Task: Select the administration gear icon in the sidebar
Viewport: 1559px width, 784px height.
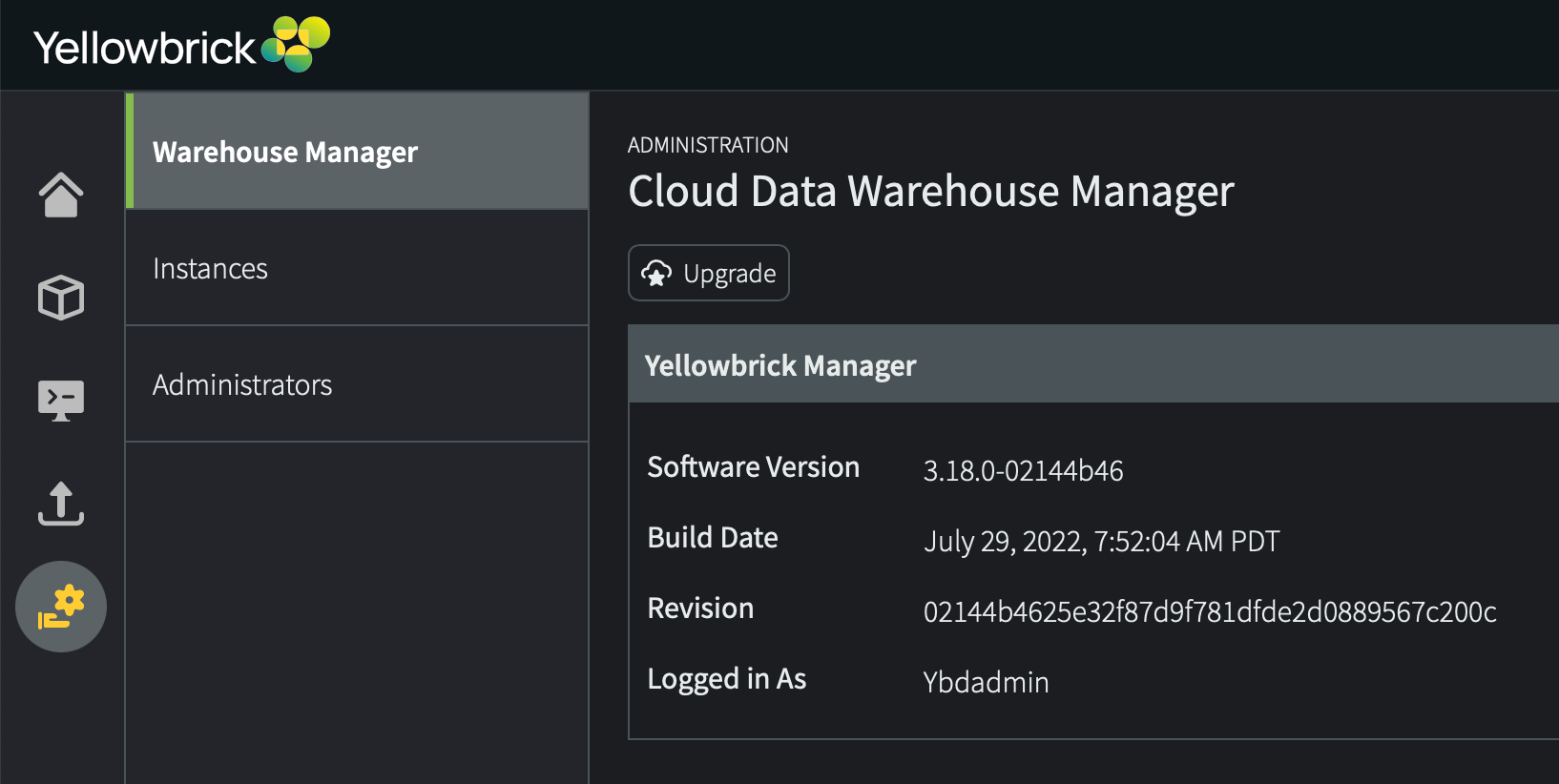Action: click(x=61, y=607)
